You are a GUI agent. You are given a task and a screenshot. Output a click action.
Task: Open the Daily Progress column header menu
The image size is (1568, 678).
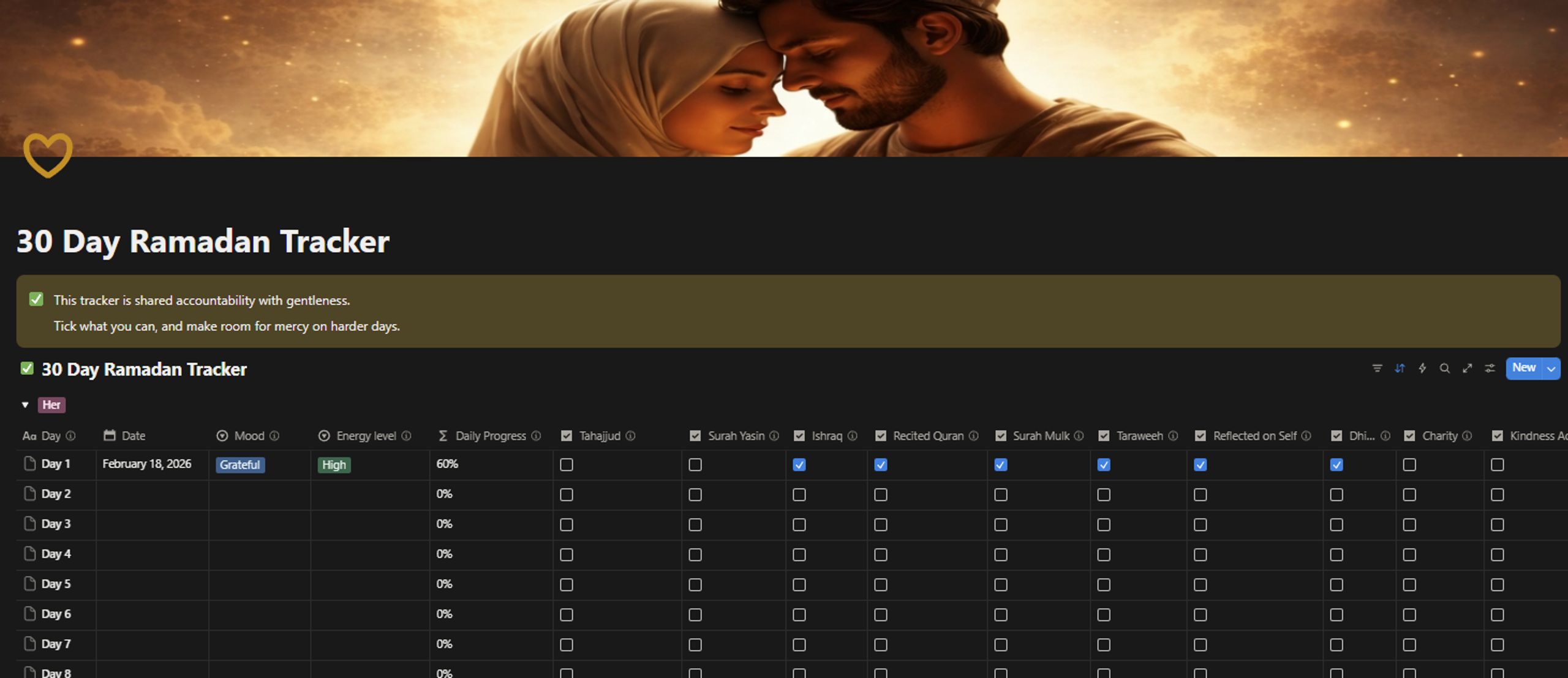[491, 435]
